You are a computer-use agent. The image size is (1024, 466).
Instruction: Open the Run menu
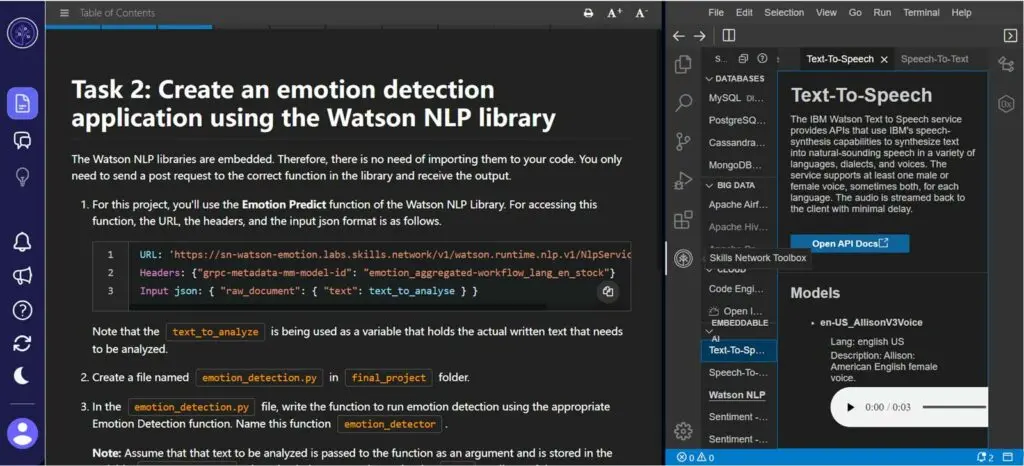[x=882, y=12]
